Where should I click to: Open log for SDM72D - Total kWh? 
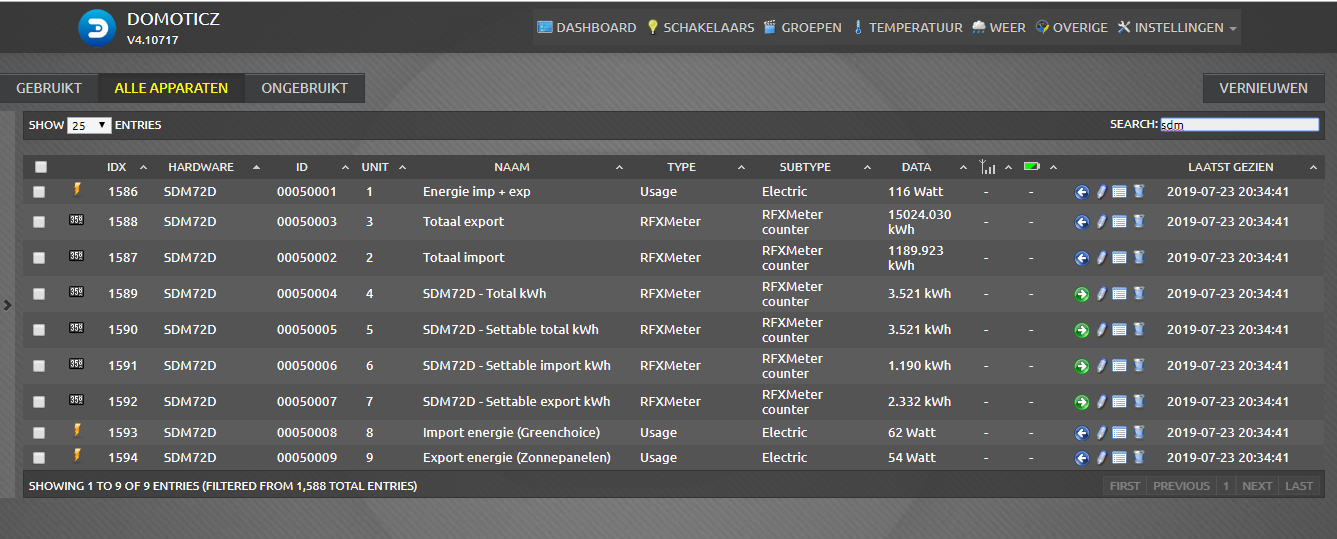tap(1119, 294)
